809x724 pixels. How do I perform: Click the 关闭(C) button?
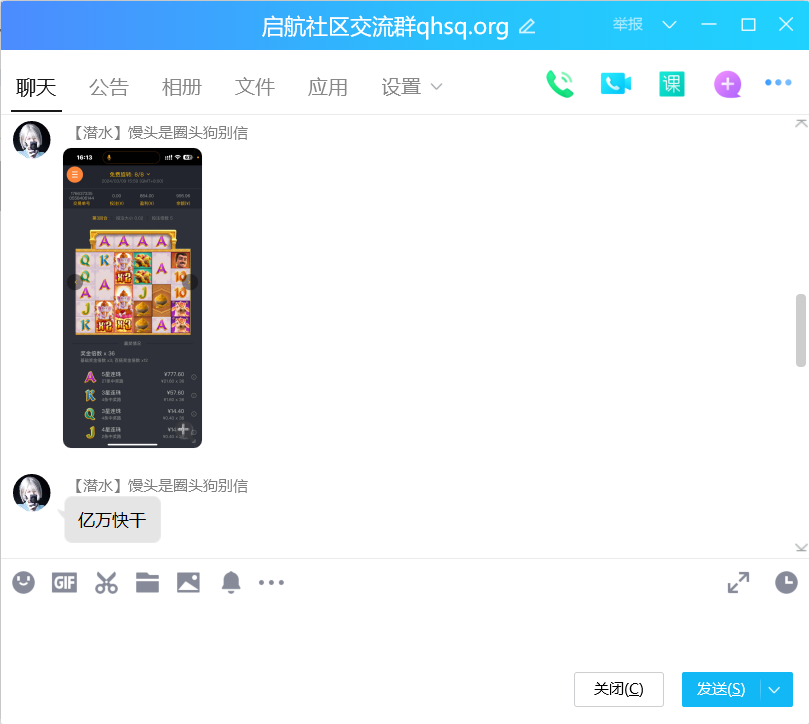click(x=619, y=689)
